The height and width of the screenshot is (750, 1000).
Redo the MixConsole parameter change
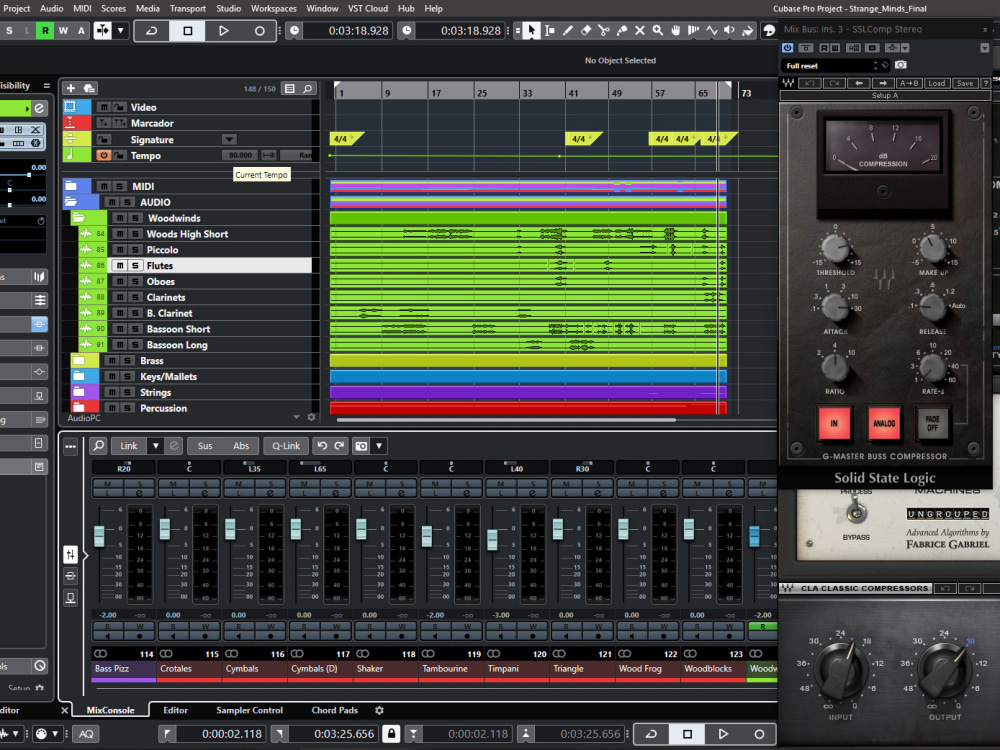[x=339, y=446]
